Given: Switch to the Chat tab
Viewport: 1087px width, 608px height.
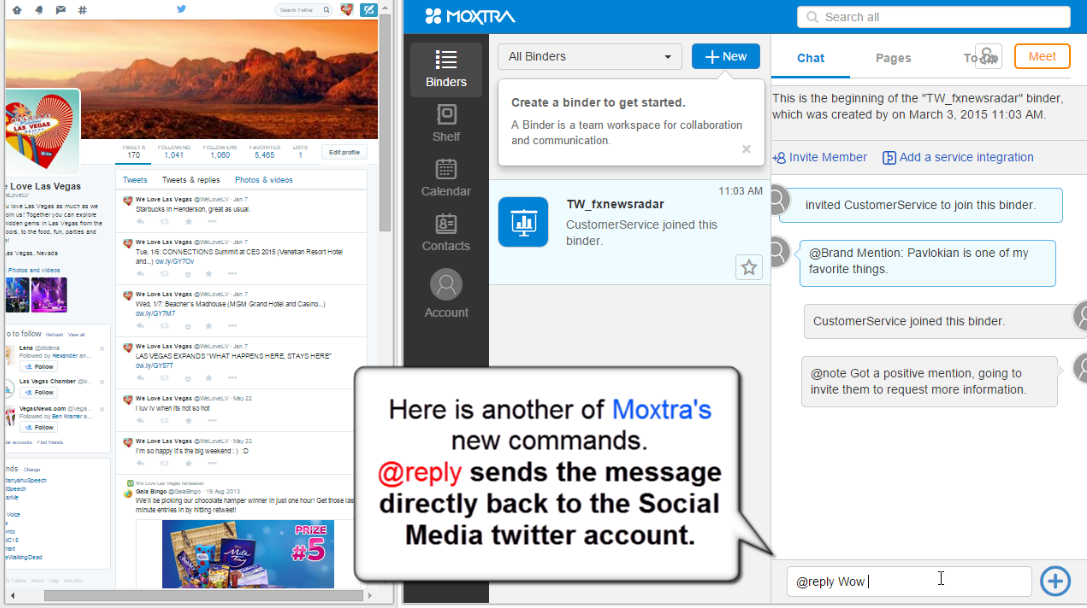Looking at the screenshot, I should [810, 58].
